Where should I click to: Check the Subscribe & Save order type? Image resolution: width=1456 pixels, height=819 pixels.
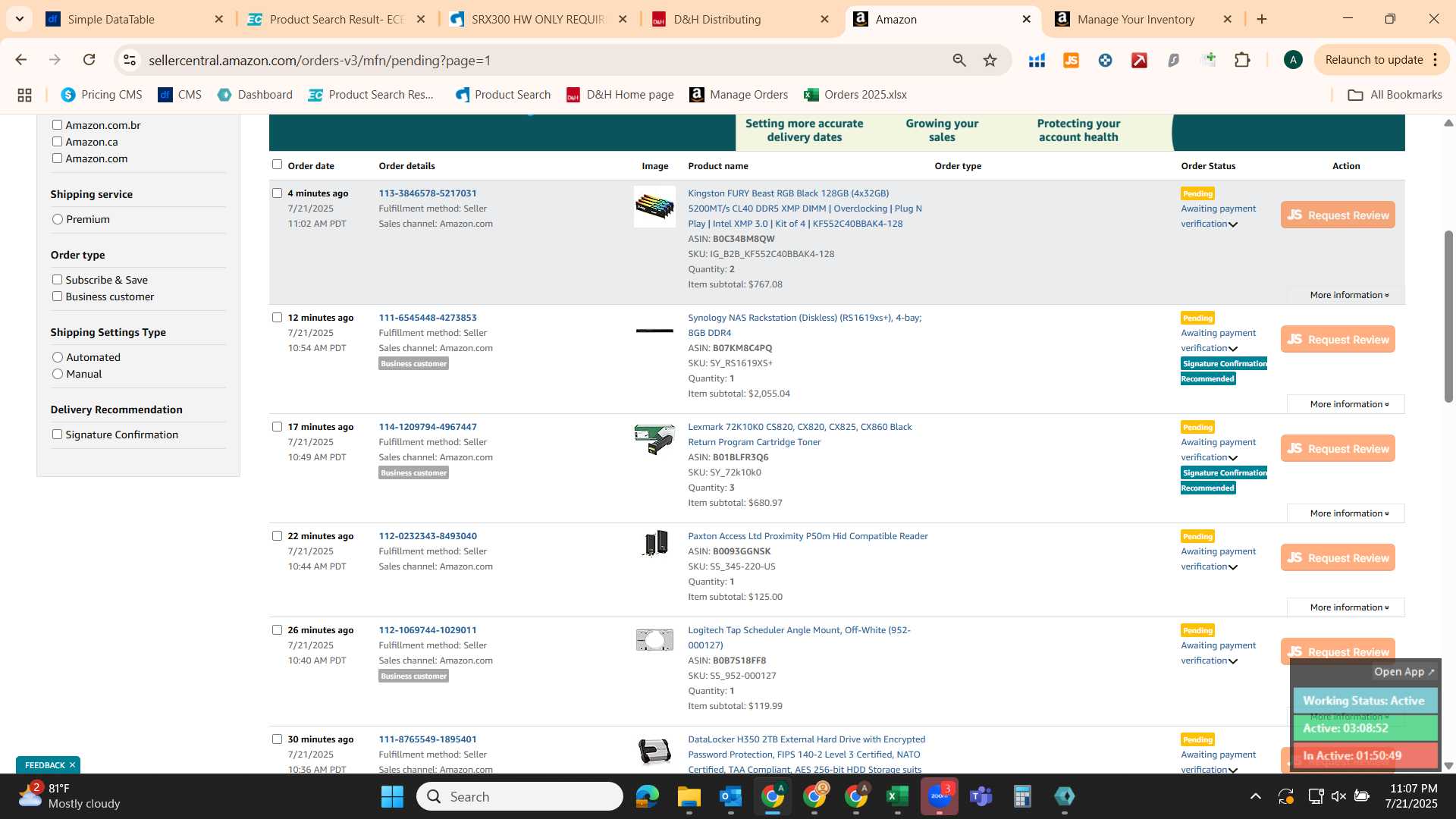click(x=57, y=280)
